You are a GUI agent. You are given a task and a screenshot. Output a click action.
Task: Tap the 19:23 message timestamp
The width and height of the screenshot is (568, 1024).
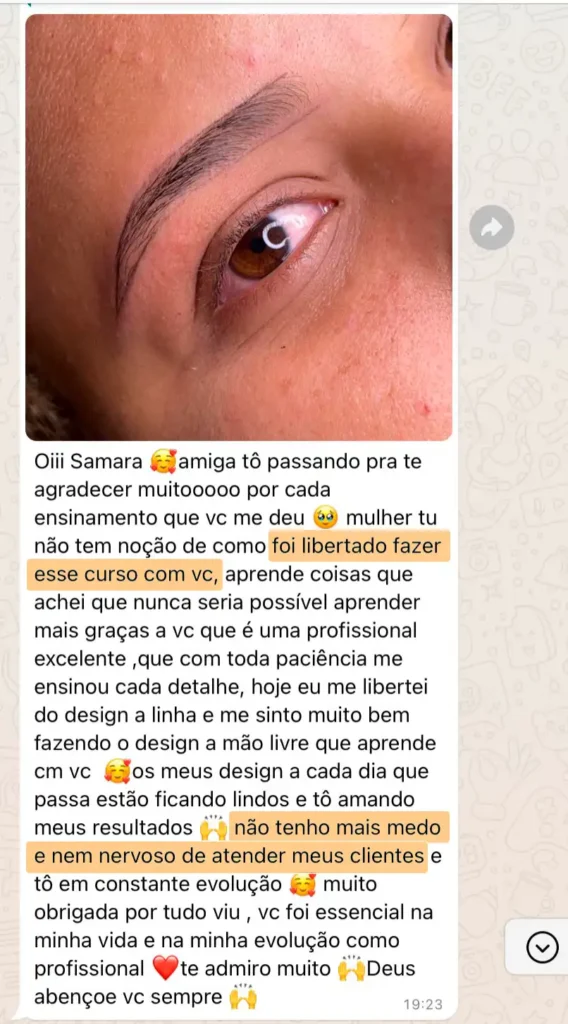[x=422, y=1004]
